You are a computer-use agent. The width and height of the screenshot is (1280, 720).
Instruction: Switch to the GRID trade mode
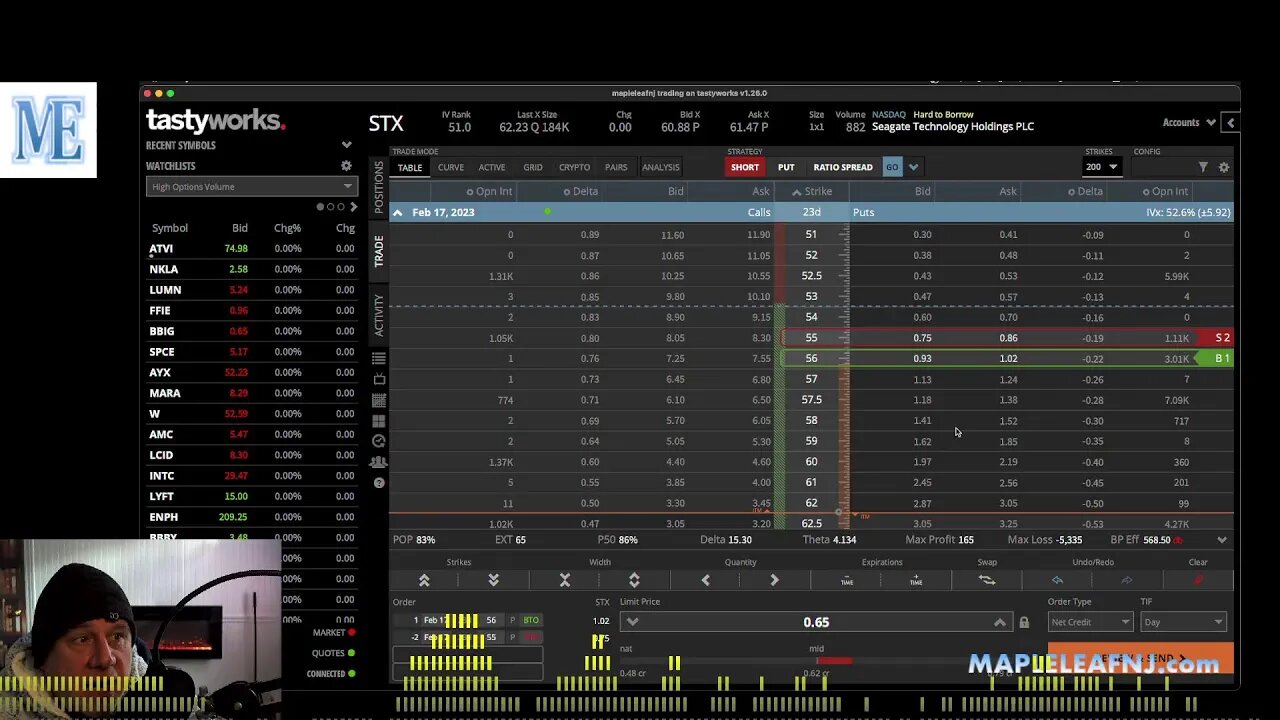[533, 167]
